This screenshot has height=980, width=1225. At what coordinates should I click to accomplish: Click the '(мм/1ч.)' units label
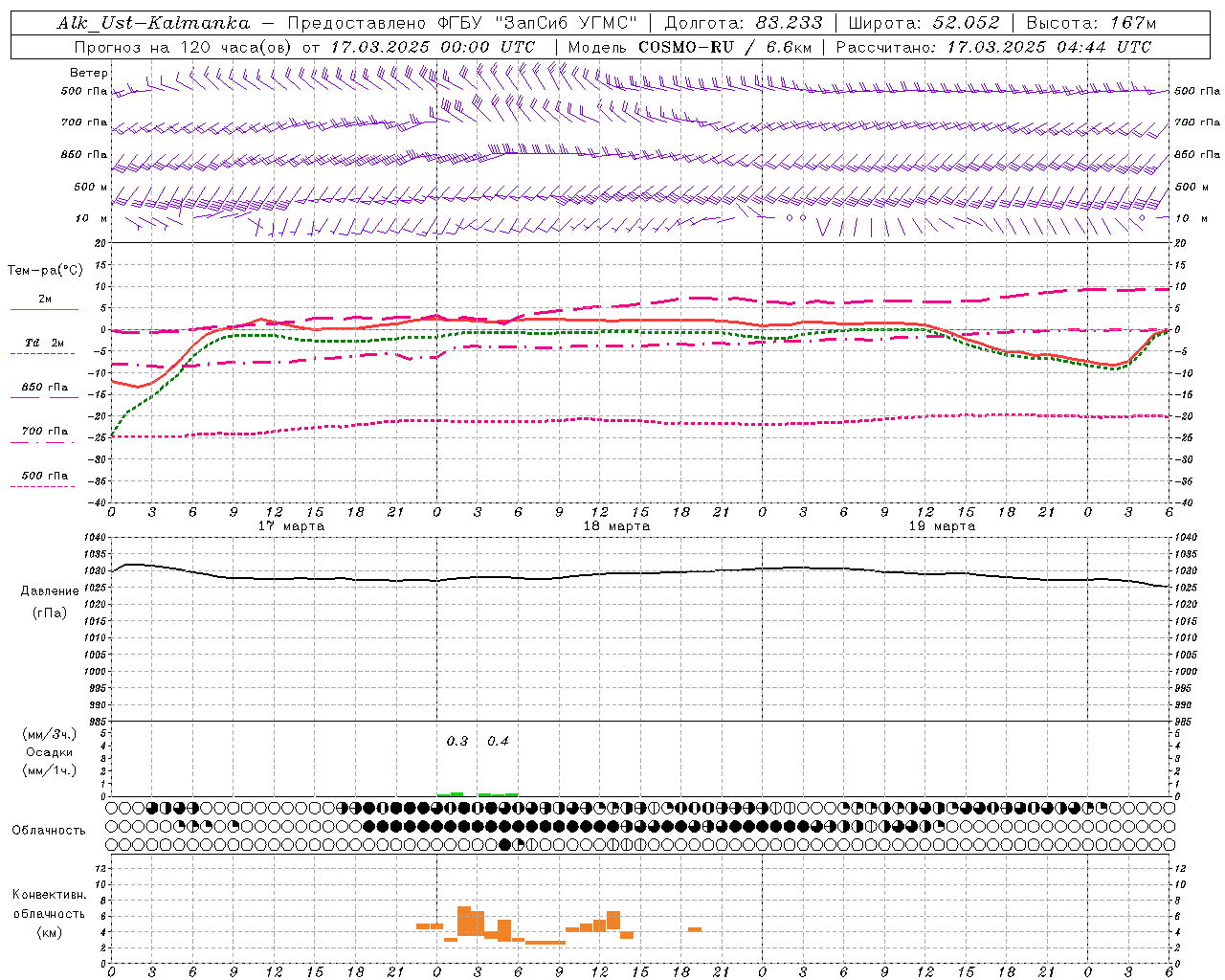pyautogui.click(x=50, y=770)
